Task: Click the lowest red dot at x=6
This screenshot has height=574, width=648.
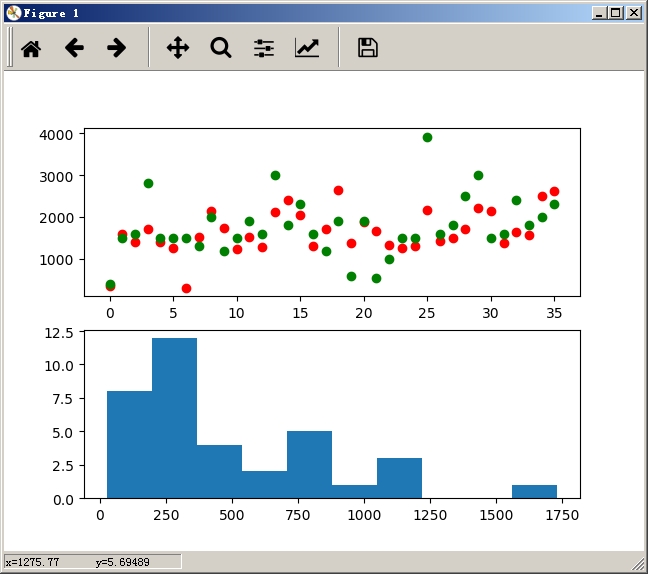Action: pyautogui.click(x=186, y=288)
